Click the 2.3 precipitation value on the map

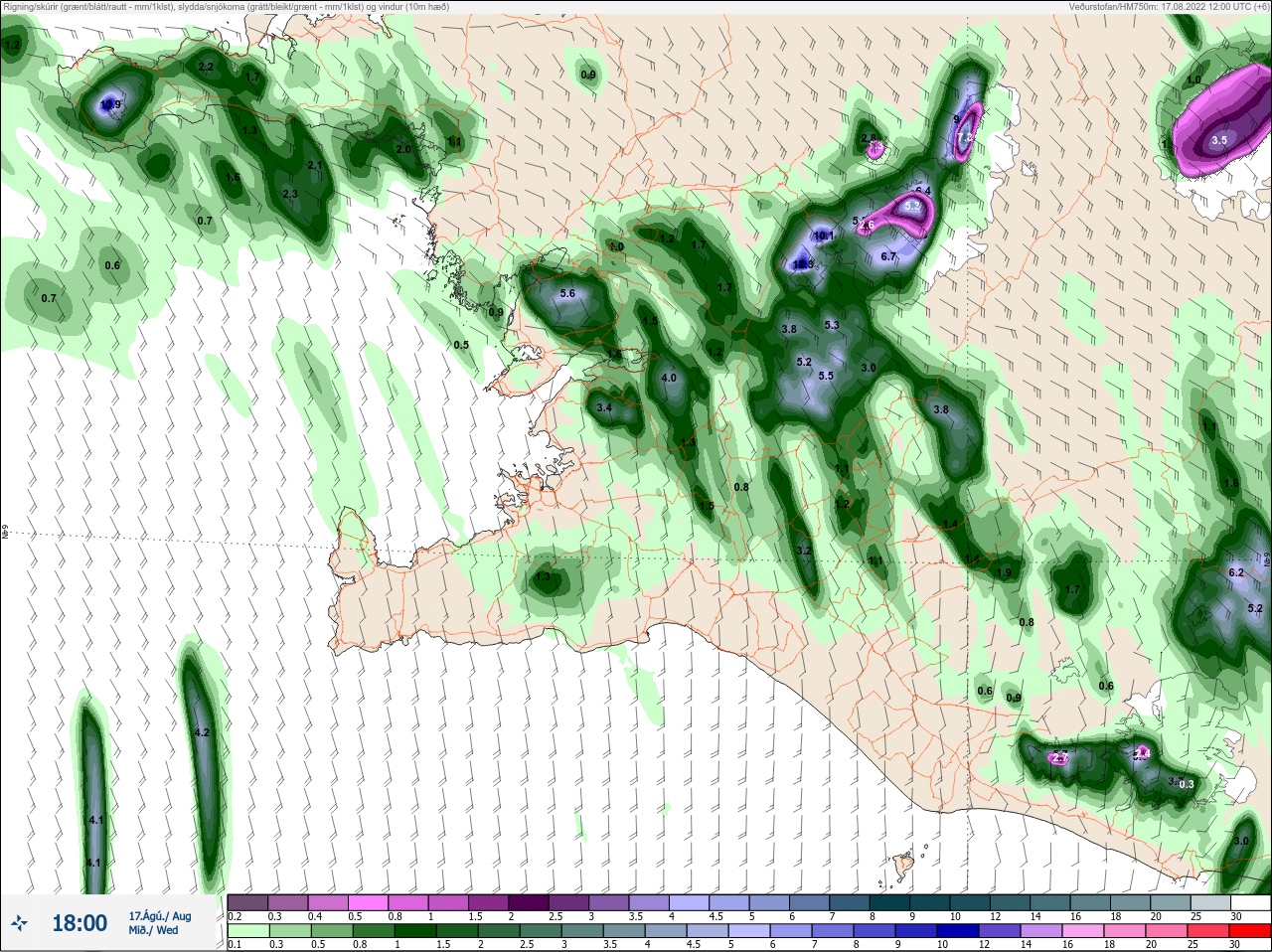tap(290, 195)
